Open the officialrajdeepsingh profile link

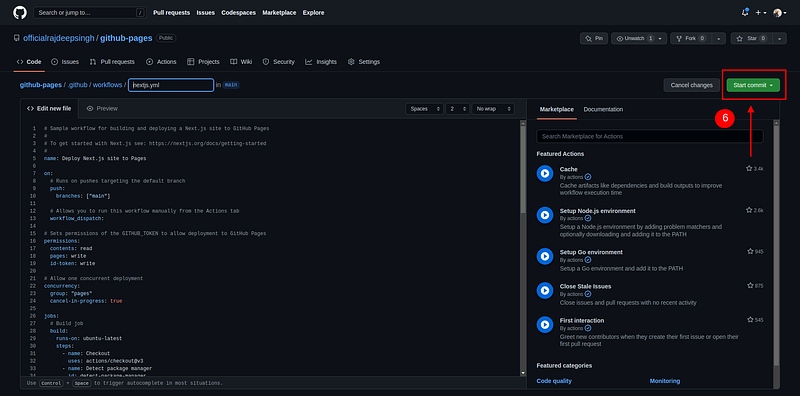(x=59, y=38)
